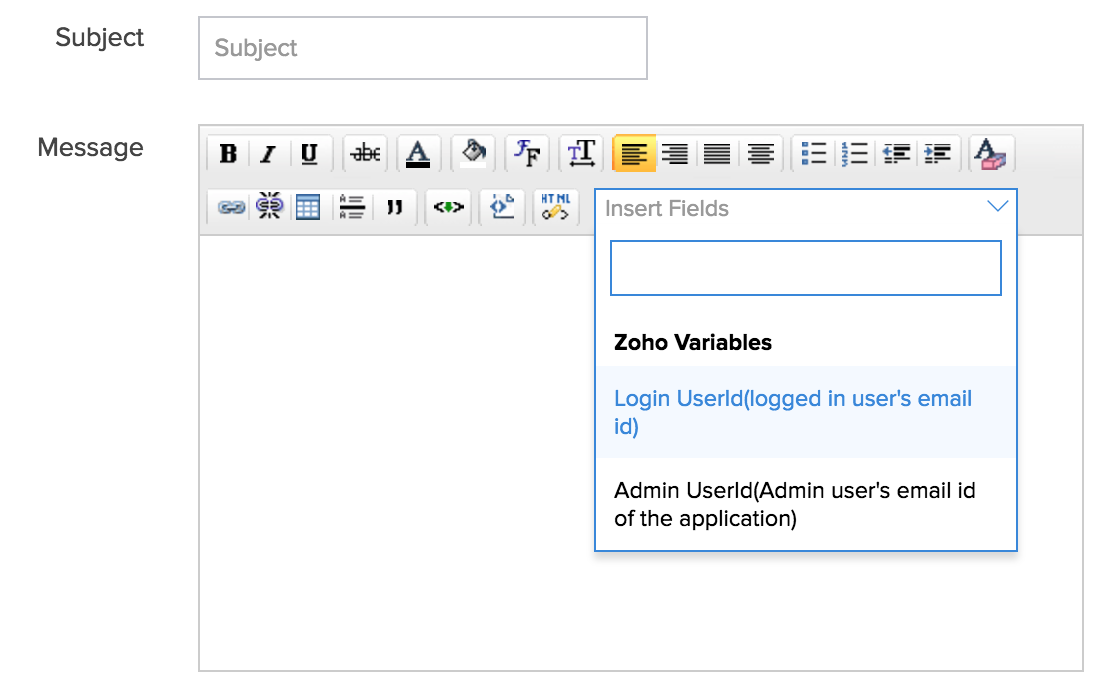Open the HTML source editor

point(556,207)
